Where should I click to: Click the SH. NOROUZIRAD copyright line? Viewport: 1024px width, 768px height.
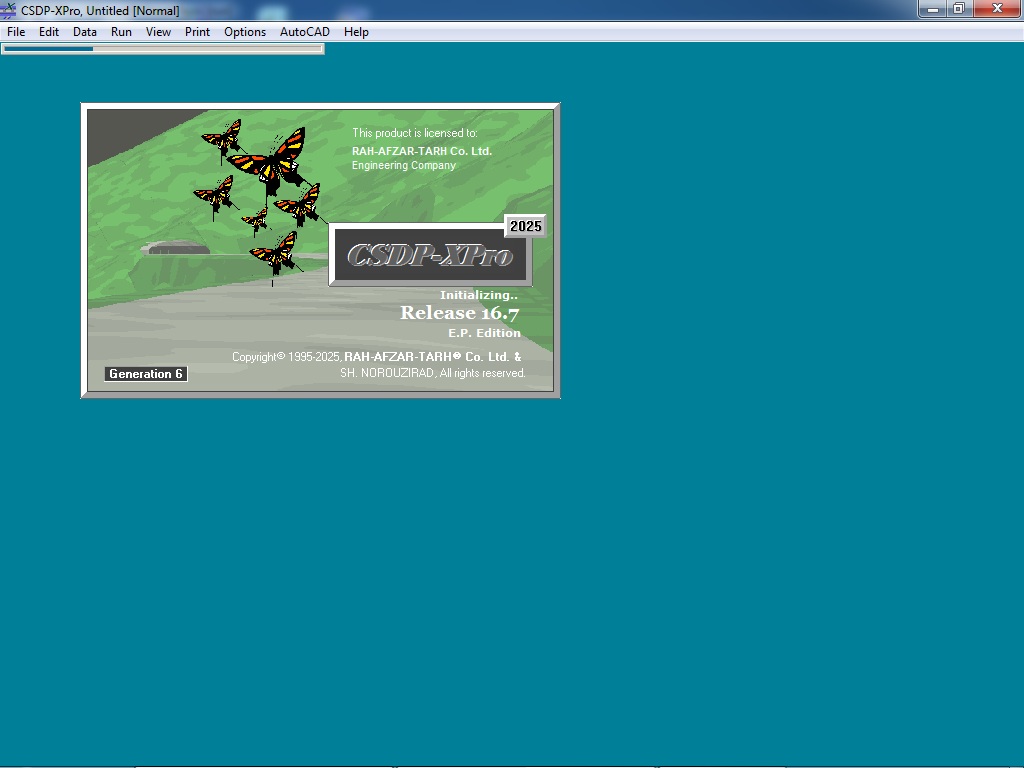[433, 373]
